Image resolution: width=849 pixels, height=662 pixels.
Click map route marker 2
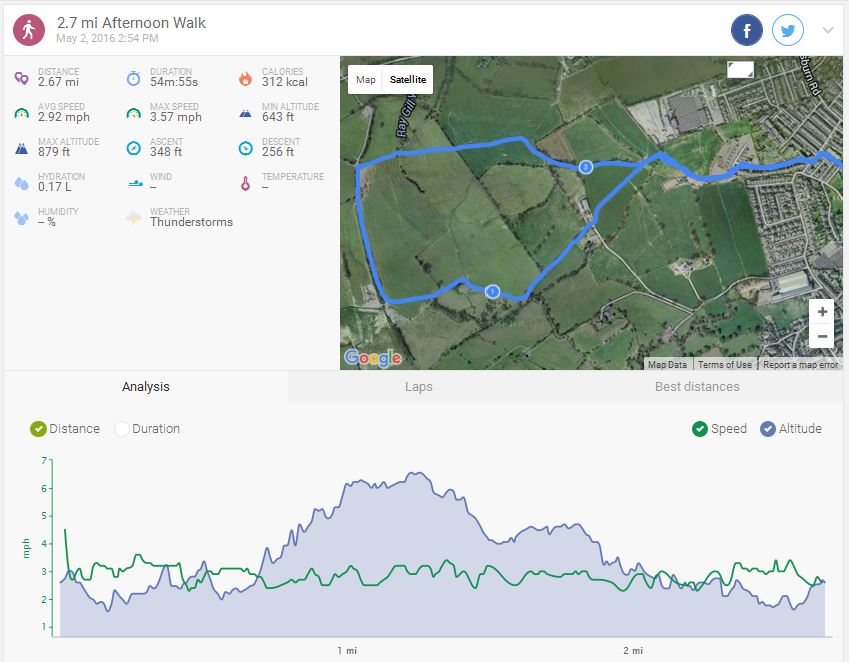pos(586,166)
